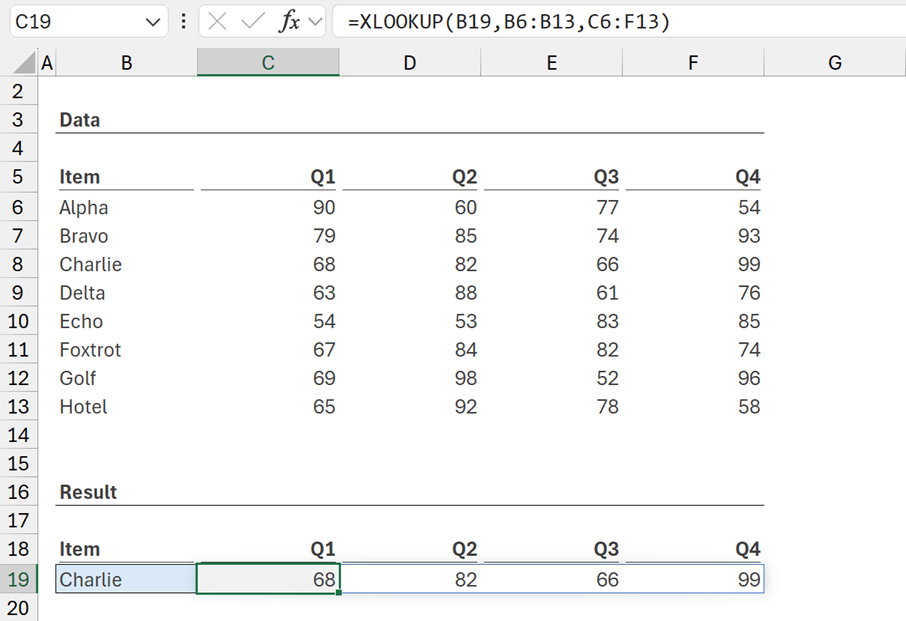Expand the Name Box dropdown arrow

(153, 21)
